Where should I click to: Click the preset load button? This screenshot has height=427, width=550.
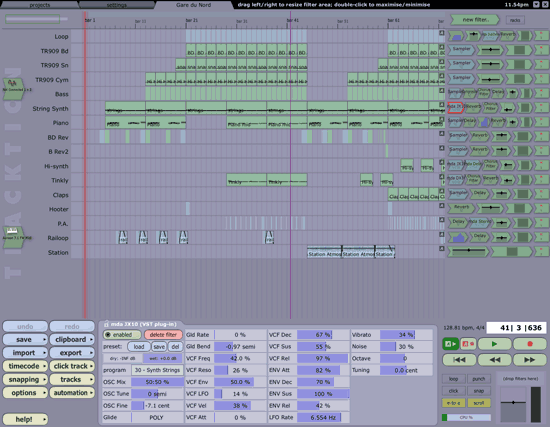tap(139, 347)
